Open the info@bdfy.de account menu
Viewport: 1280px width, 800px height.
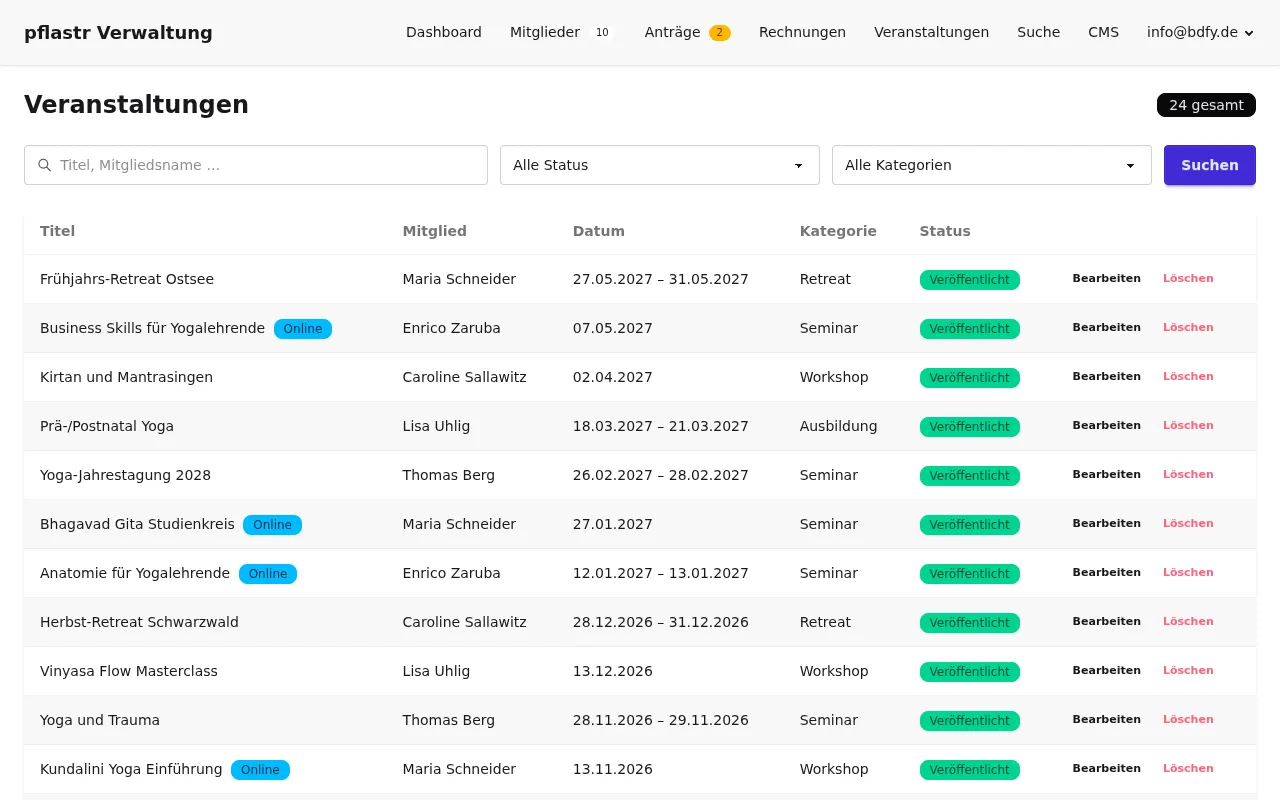[1199, 32]
